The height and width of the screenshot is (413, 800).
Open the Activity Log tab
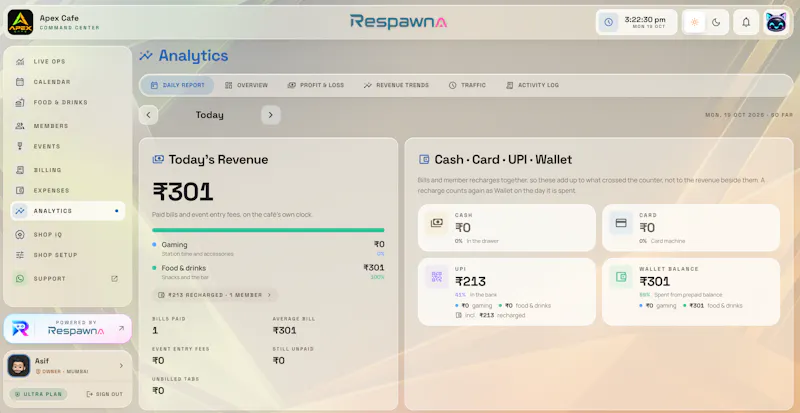[x=533, y=85]
